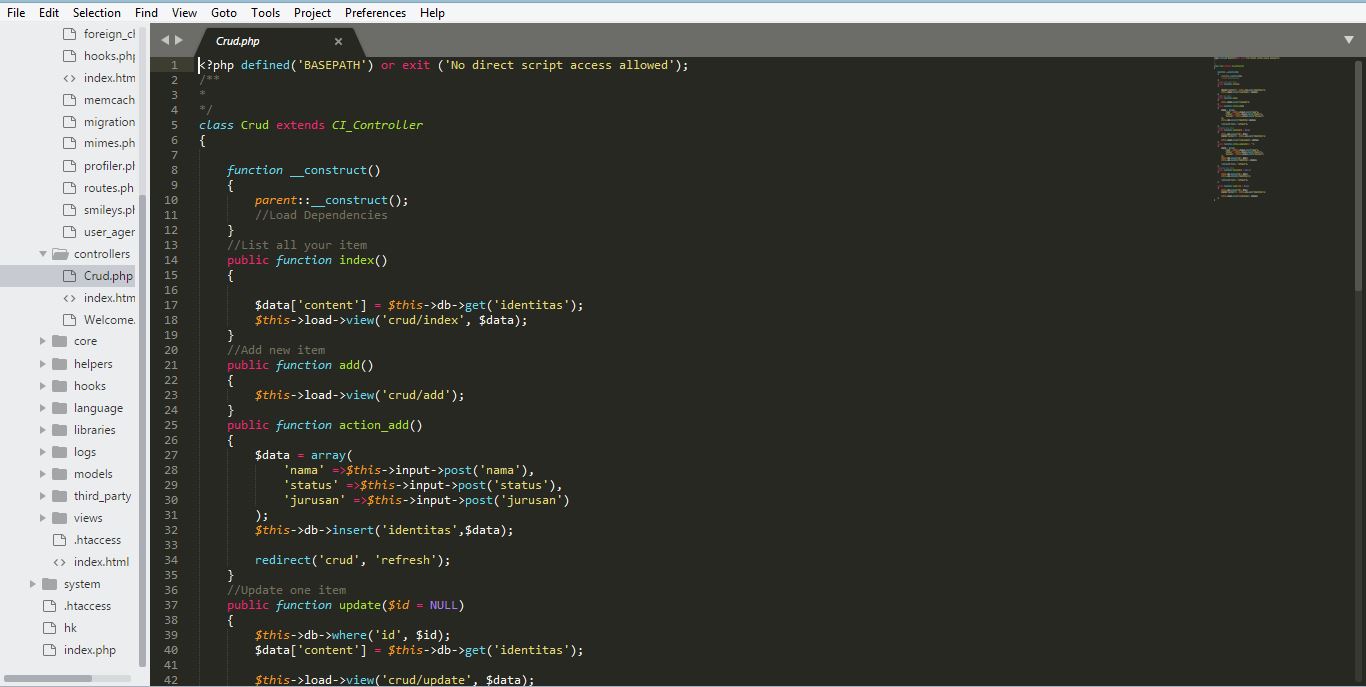
Task: Click the core folder icon
Action: click(x=60, y=341)
